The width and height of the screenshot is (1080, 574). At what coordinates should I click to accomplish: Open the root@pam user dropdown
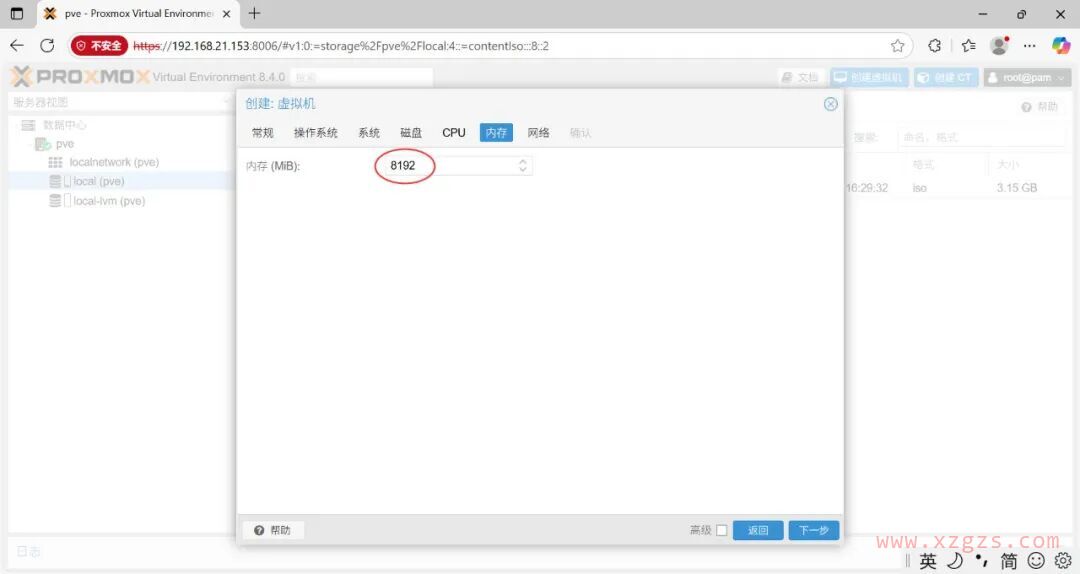(x=1027, y=77)
